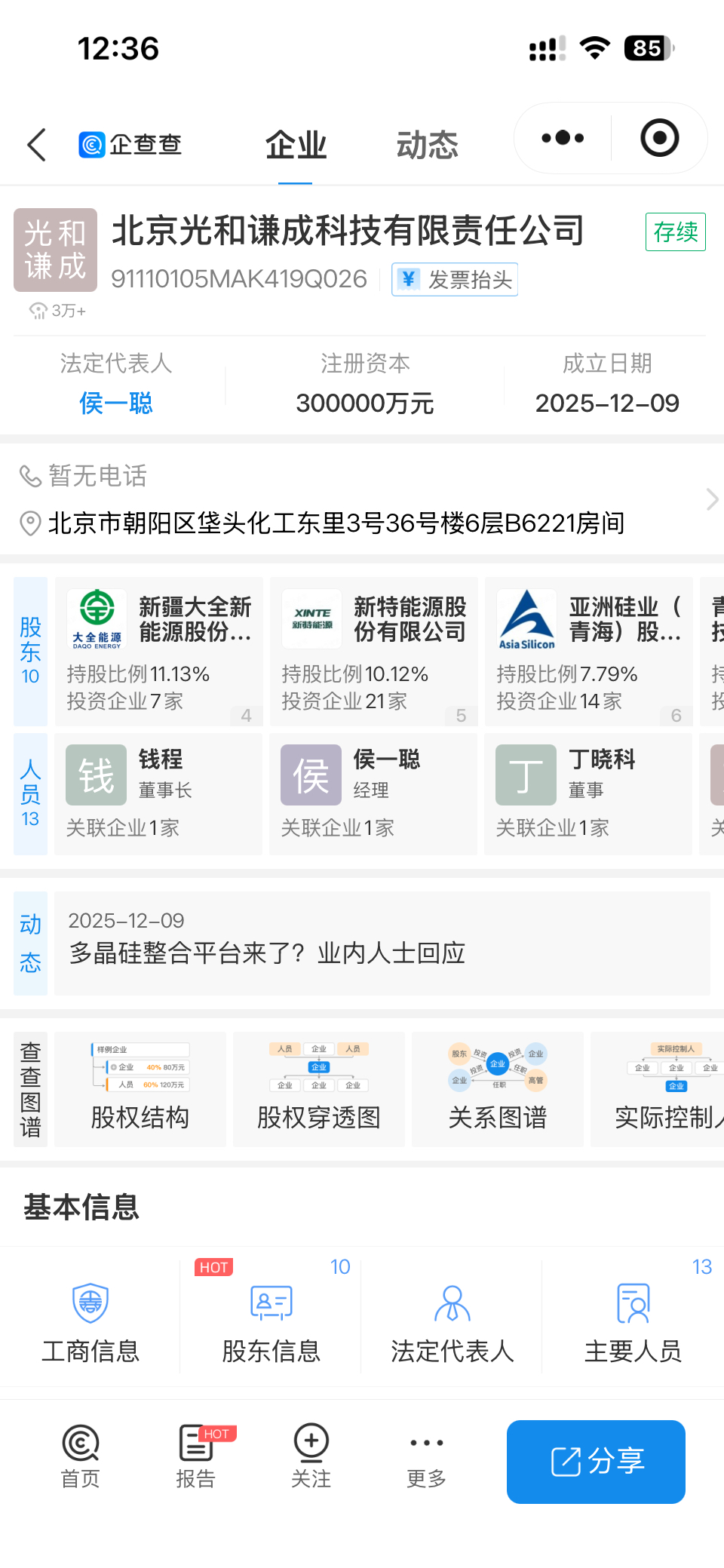Open the 人员 13 side tab
Viewport: 724px width, 1568px height.
pos(30,794)
